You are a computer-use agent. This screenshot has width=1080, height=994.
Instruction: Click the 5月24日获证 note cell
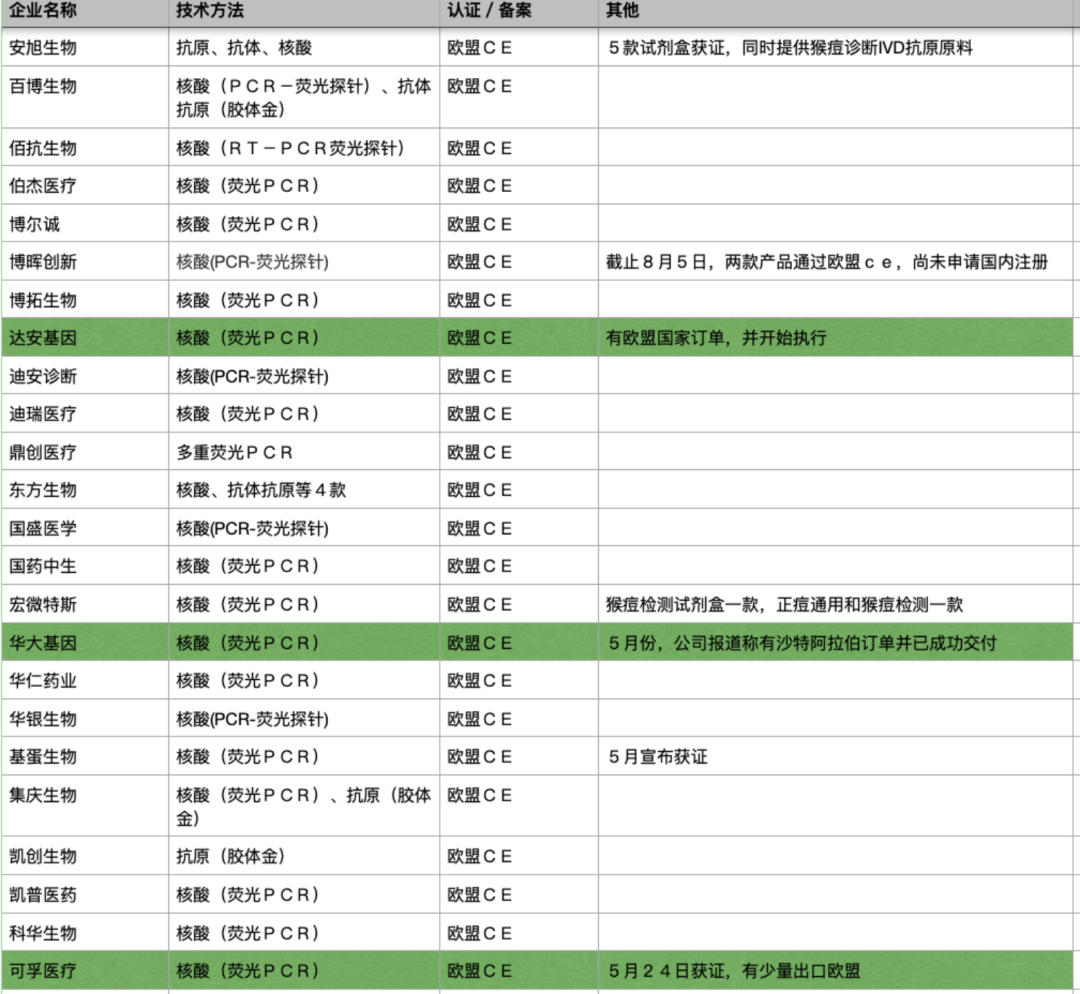(835, 971)
